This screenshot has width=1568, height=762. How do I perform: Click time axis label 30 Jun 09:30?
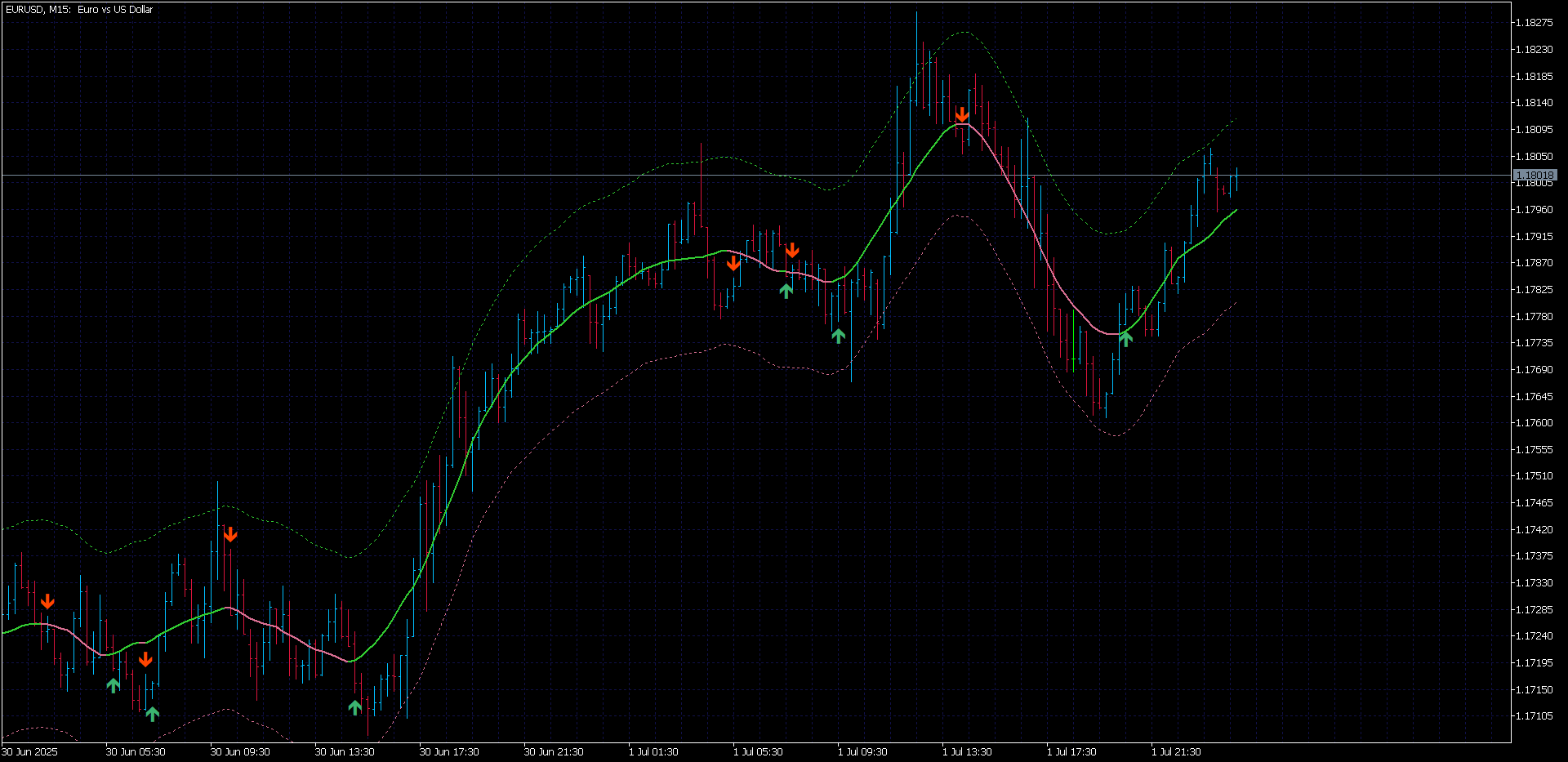[x=240, y=752]
